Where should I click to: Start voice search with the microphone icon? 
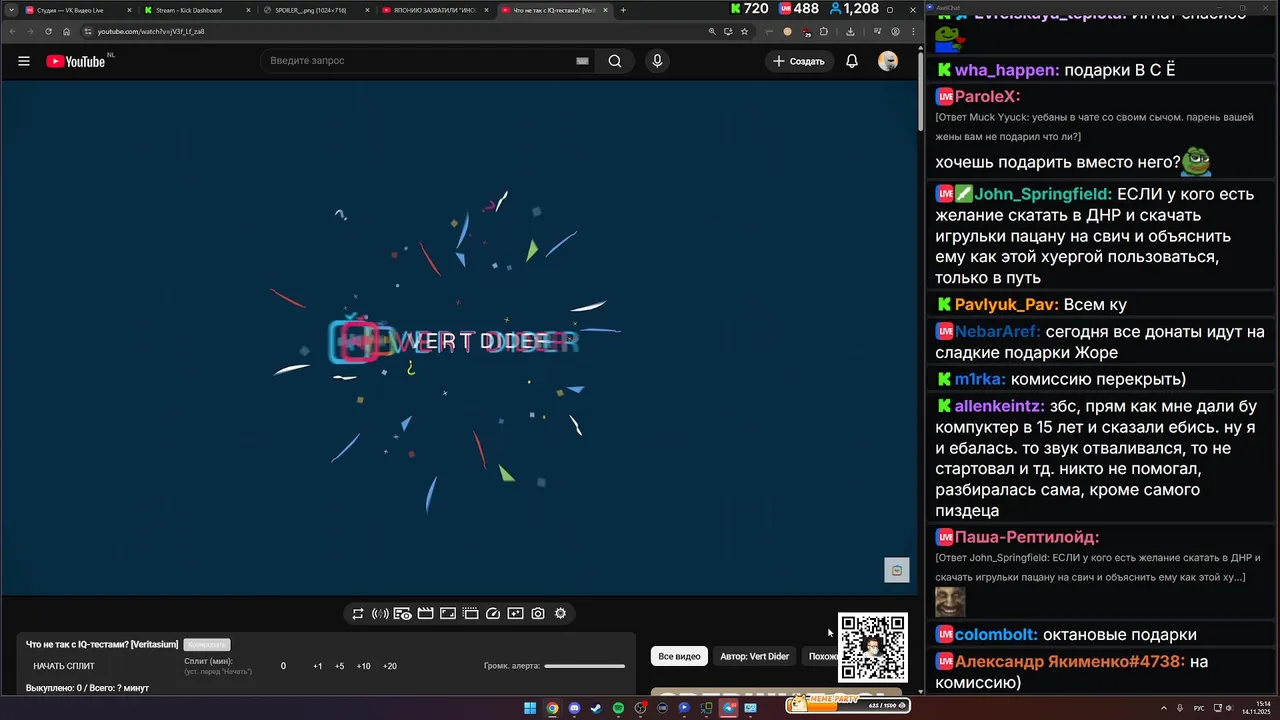657,61
